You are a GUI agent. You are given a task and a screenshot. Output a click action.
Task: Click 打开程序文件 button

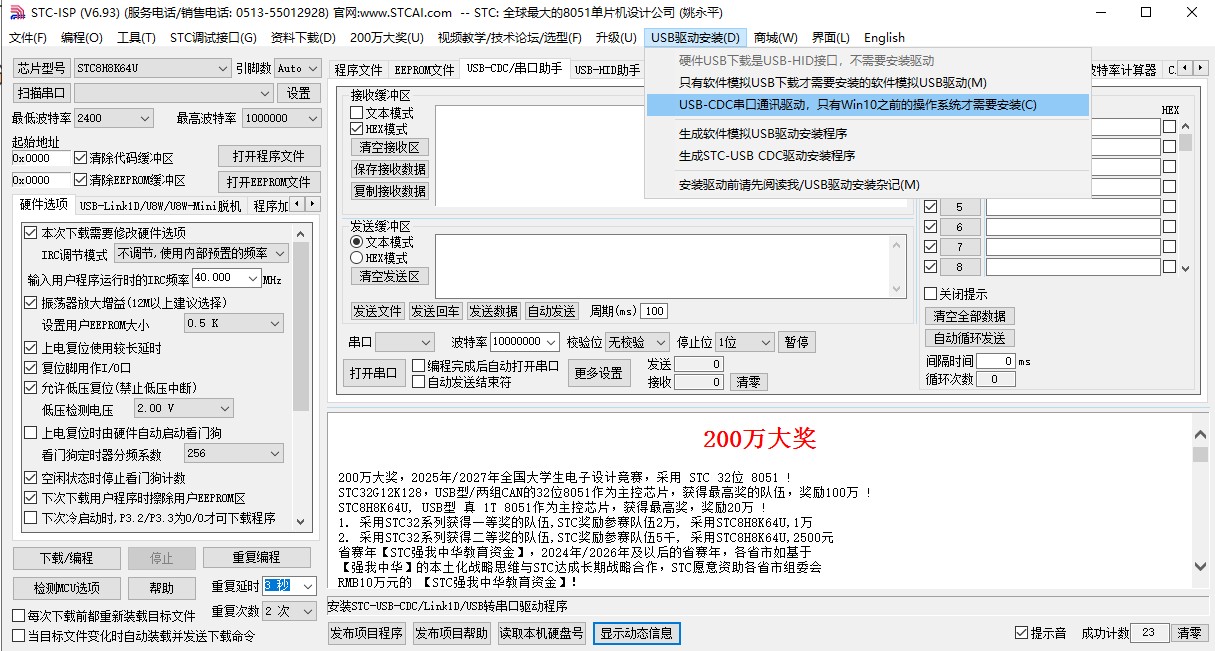click(269, 157)
